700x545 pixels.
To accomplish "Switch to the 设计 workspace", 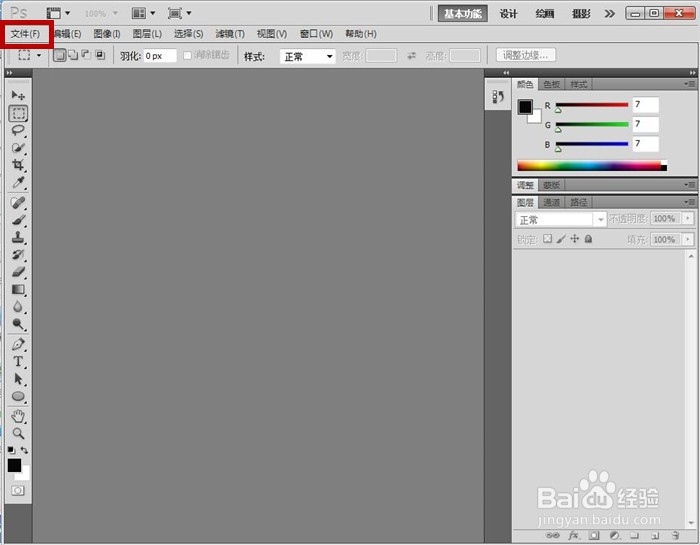I will (x=508, y=14).
